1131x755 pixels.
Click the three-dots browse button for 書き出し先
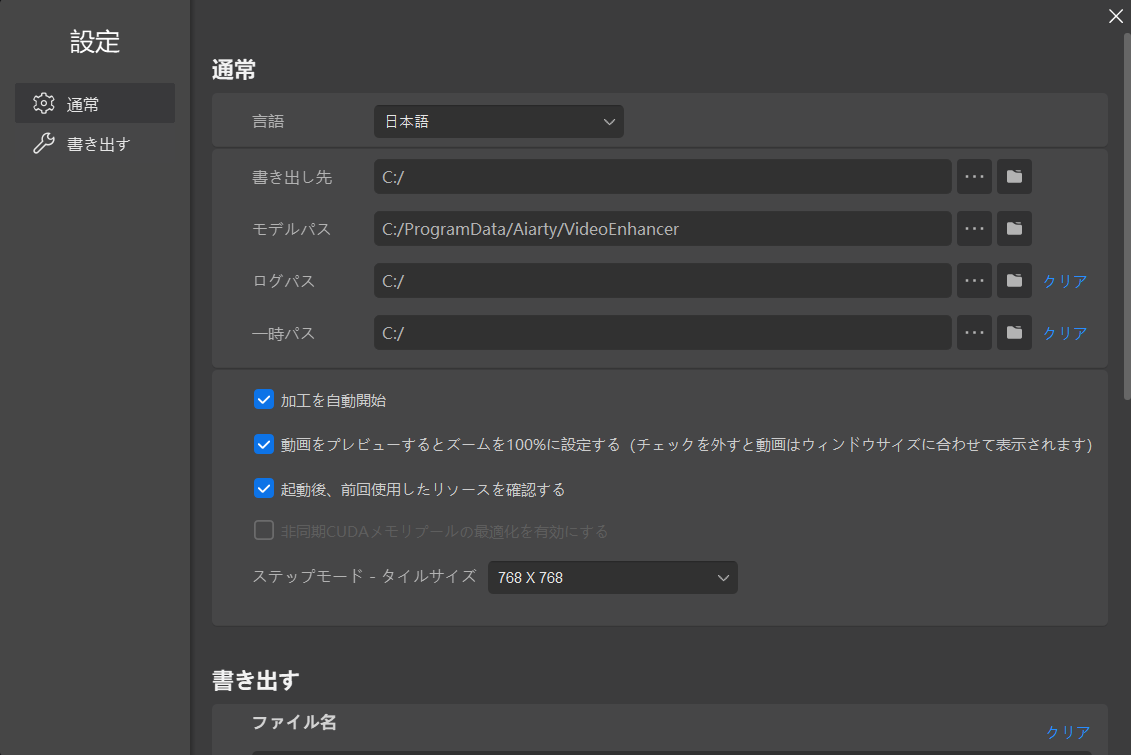click(x=974, y=177)
